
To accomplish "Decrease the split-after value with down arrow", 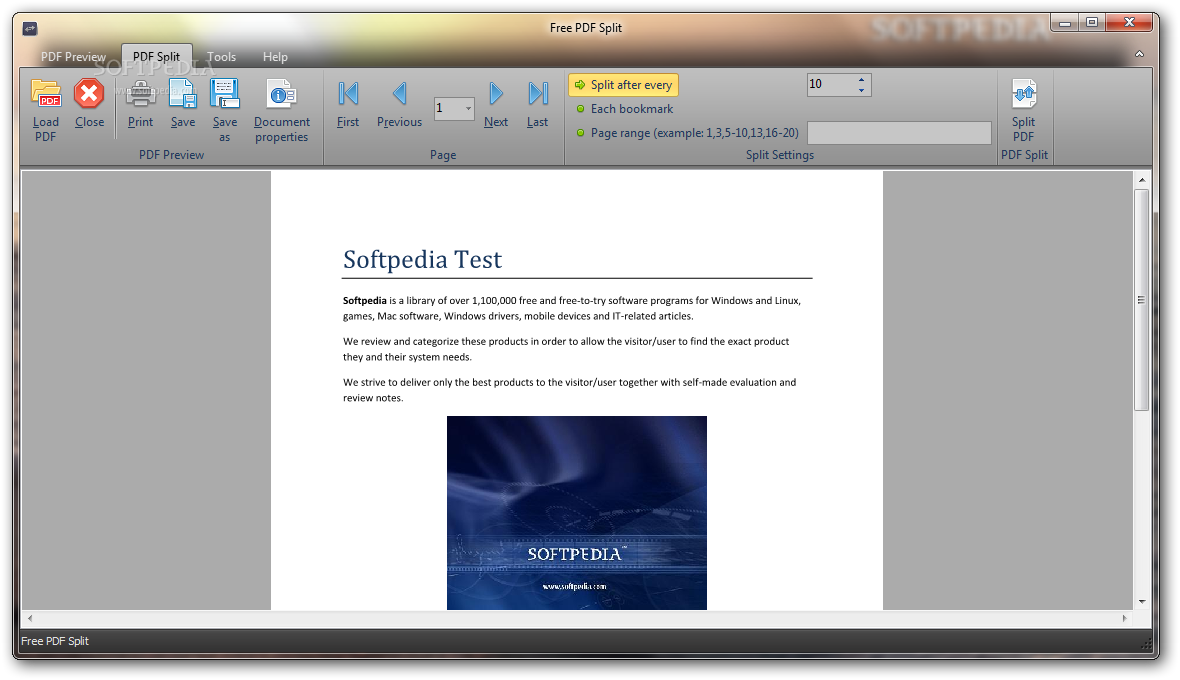I will click(862, 90).
